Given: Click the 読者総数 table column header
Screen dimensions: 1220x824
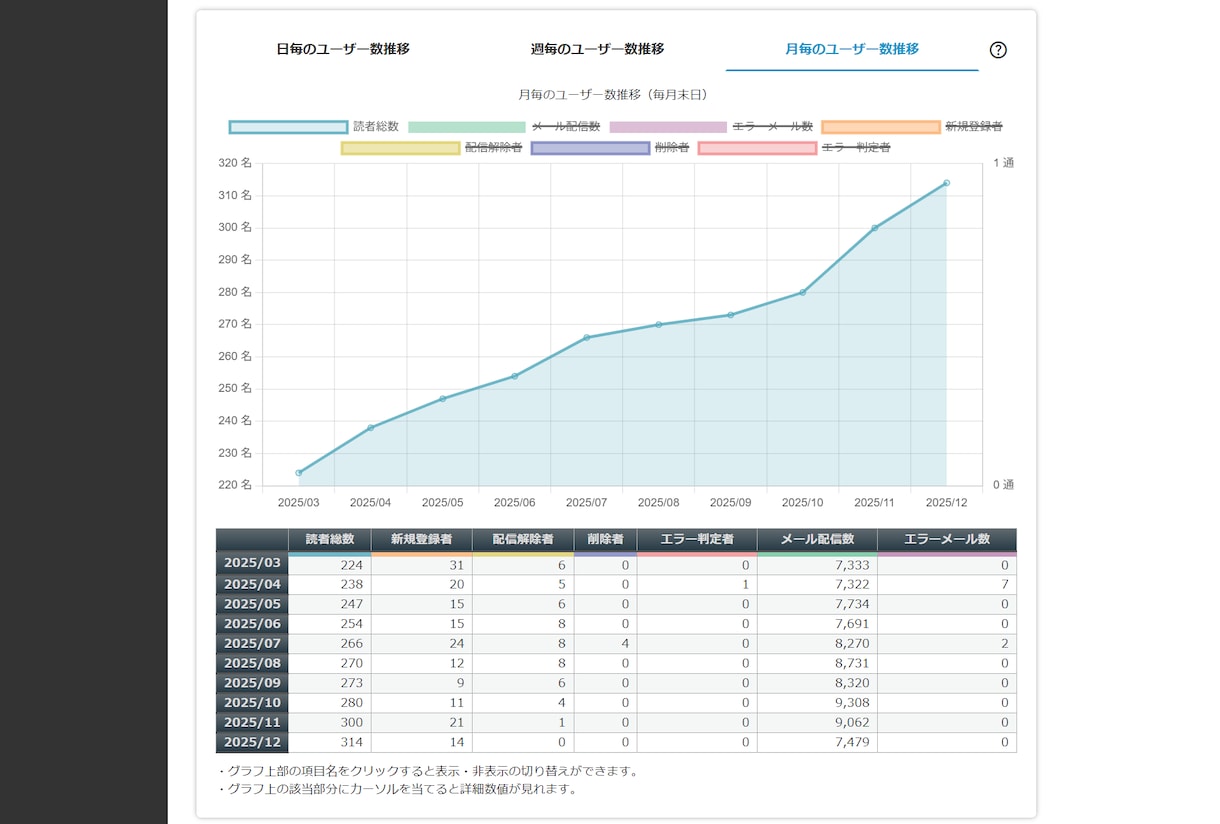Looking at the screenshot, I should coord(330,540).
